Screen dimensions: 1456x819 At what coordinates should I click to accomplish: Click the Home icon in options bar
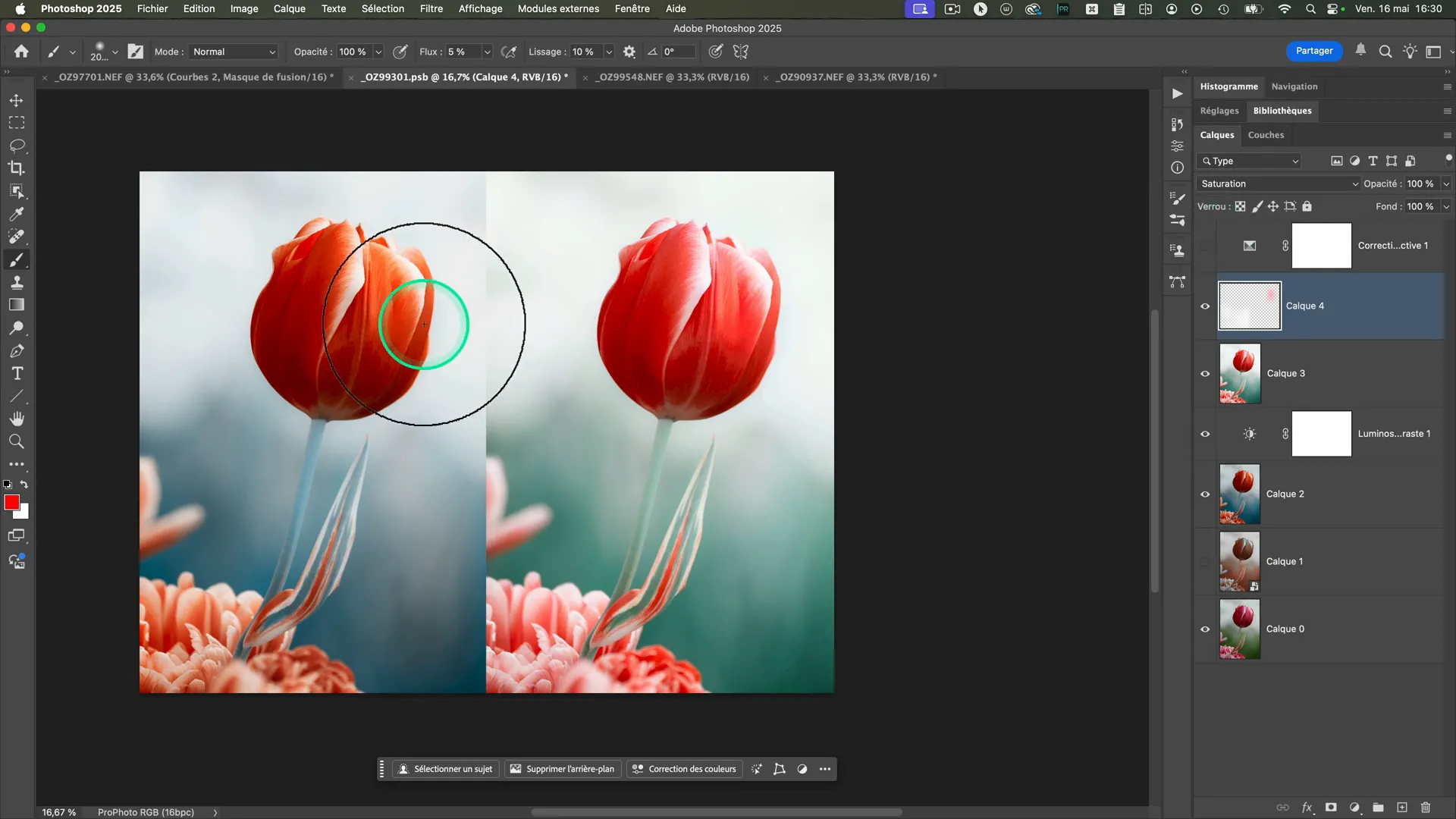tap(21, 52)
